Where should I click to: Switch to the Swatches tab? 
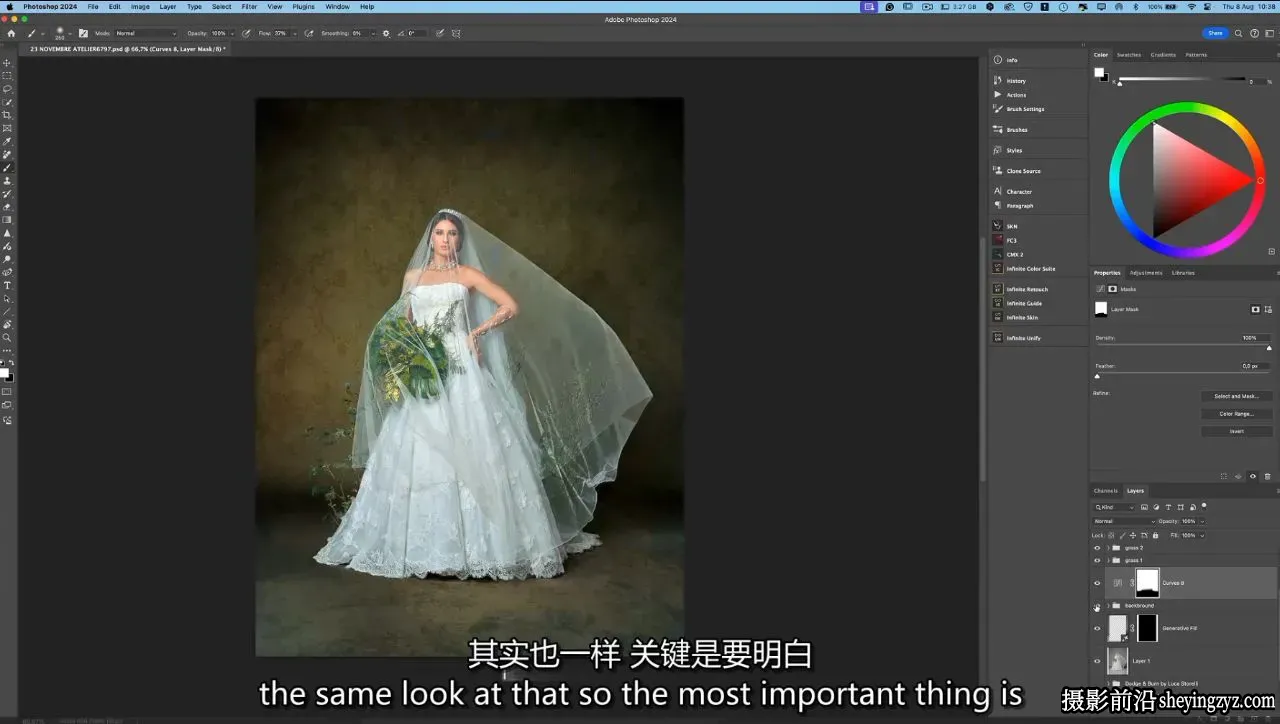point(1128,55)
